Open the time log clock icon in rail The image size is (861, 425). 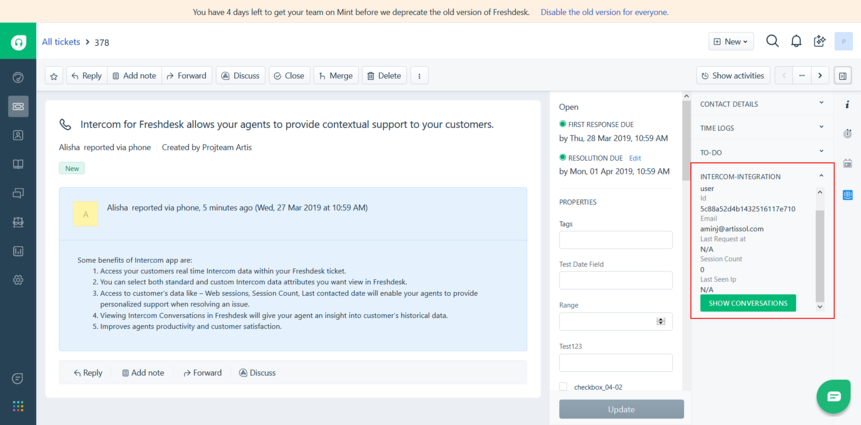[847, 133]
